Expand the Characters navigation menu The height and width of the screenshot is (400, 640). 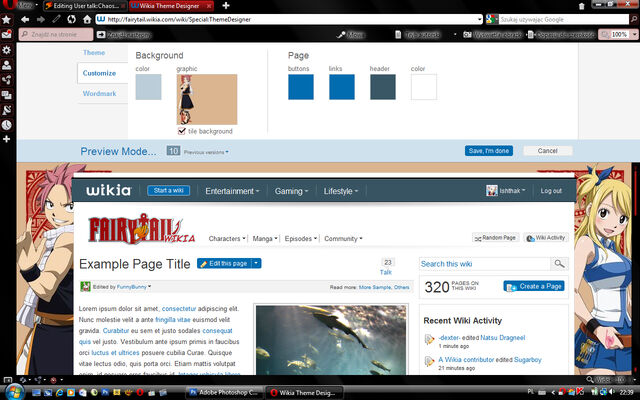point(227,239)
